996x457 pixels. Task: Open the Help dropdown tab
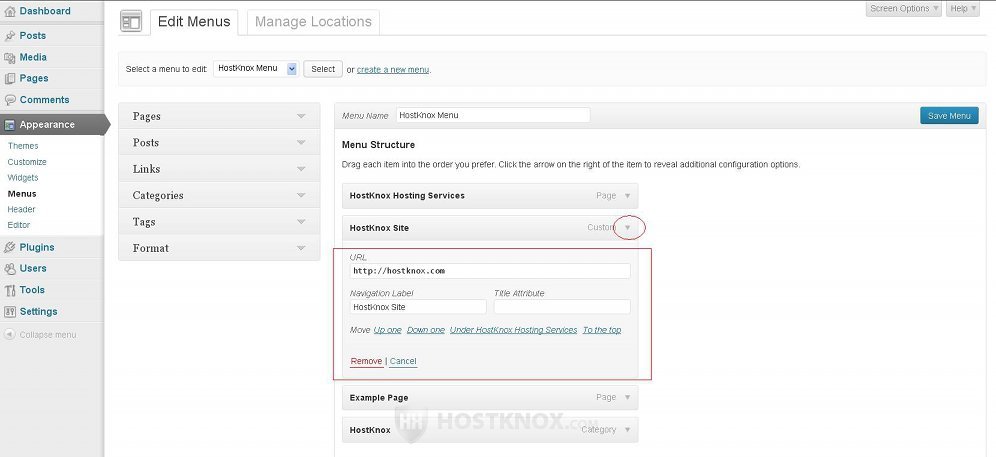coord(963,8)
